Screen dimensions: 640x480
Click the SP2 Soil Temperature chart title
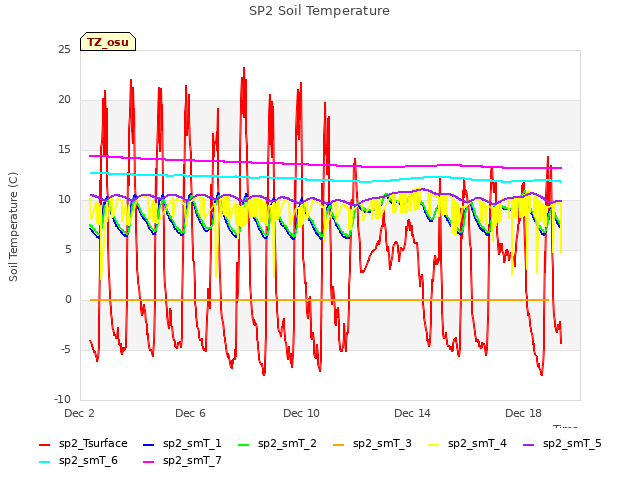coord(319,11)
